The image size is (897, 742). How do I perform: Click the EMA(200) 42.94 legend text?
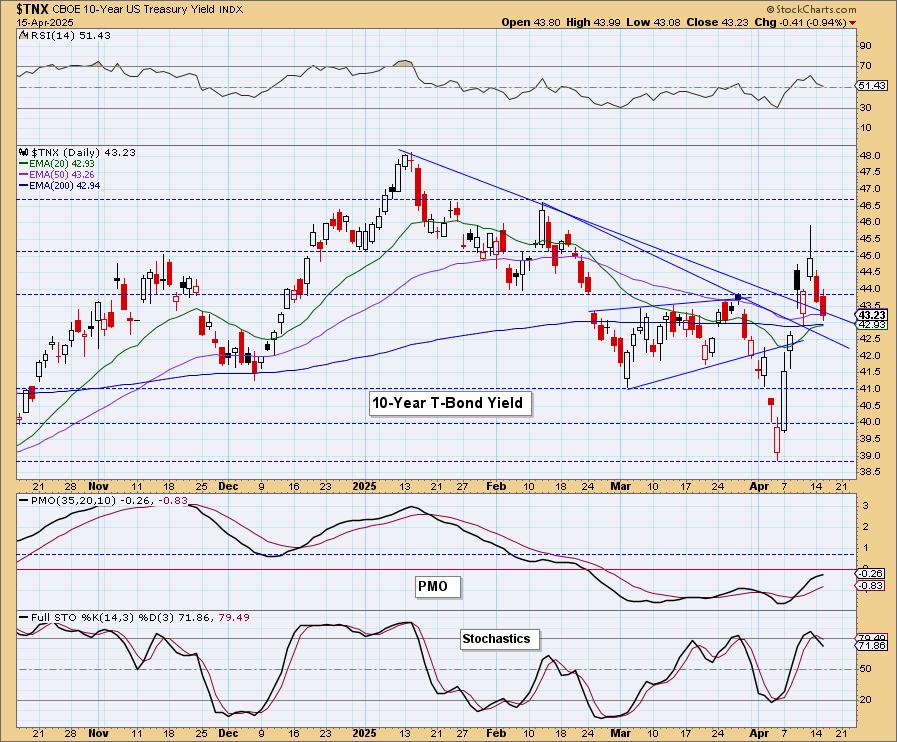[x=65, y=185]
